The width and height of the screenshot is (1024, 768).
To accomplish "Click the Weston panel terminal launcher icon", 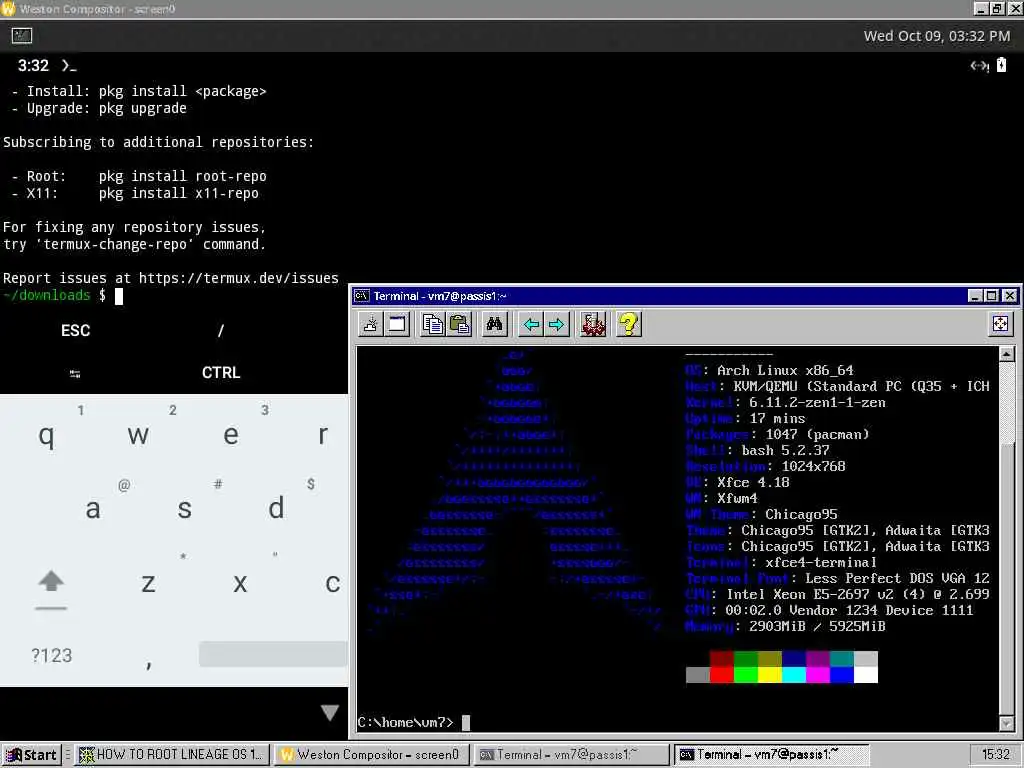I will [22, 36].
